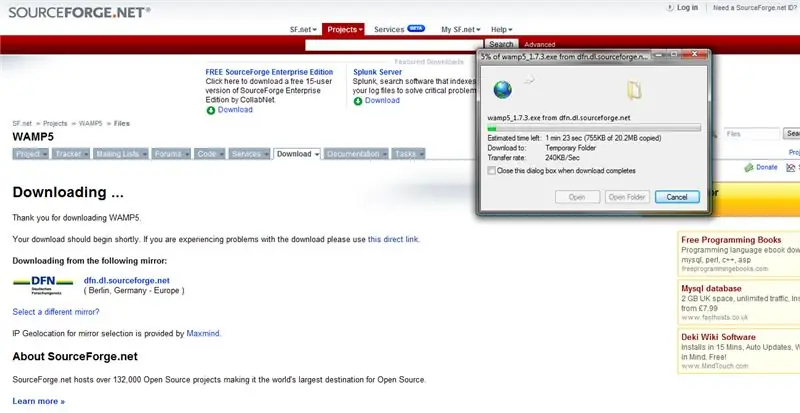Select the Download tab
The width and height of the screenshot is (800, 413).
point(297,154)
